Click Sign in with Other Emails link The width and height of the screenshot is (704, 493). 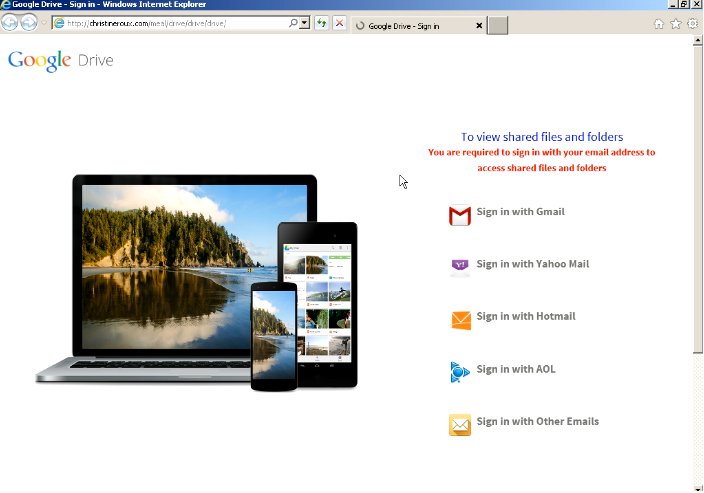537,422
